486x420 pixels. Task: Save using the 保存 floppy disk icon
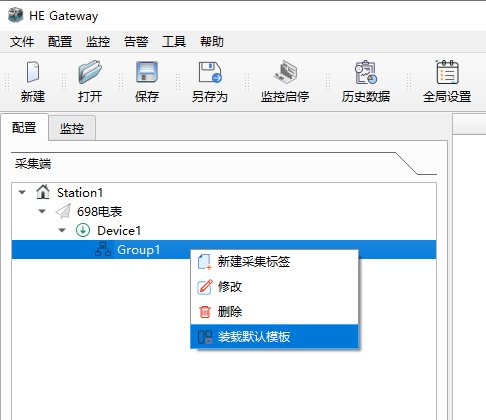coord(147,72)
